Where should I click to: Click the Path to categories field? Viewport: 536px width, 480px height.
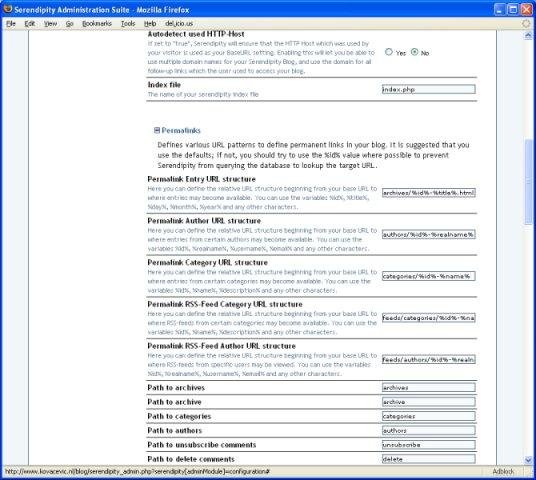[x=429, y=416]
